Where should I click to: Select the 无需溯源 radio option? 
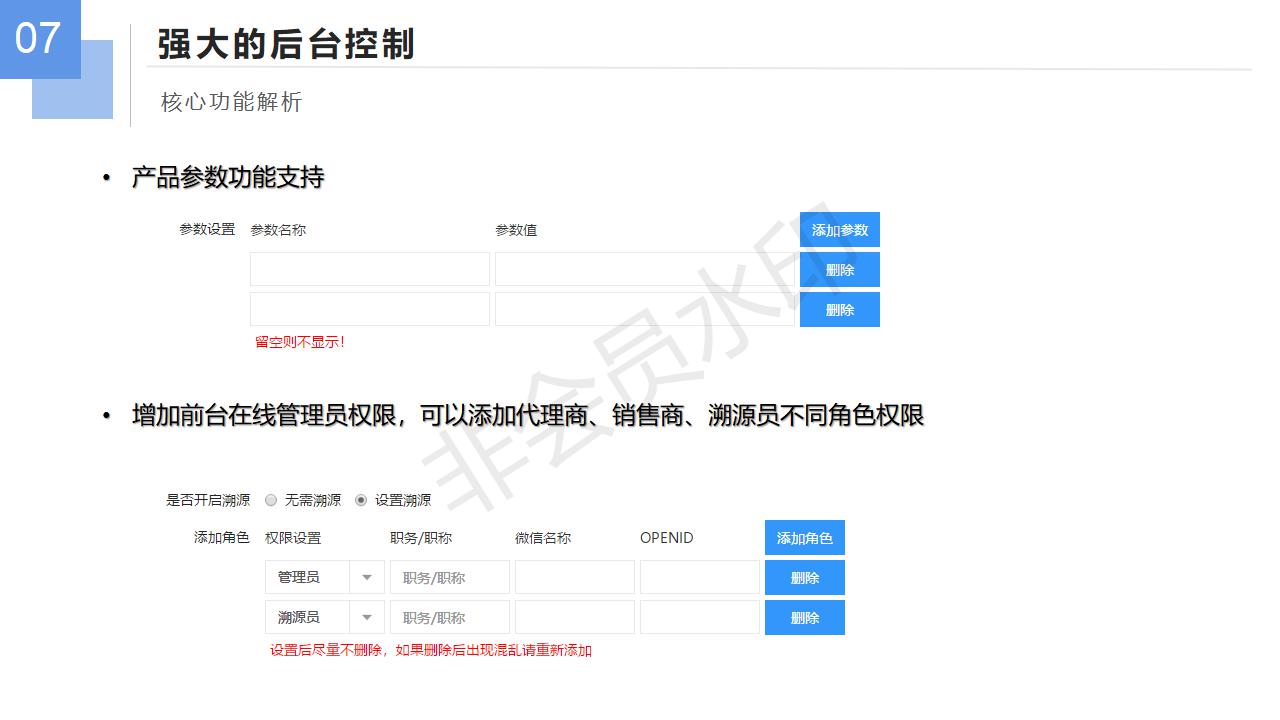271,500
